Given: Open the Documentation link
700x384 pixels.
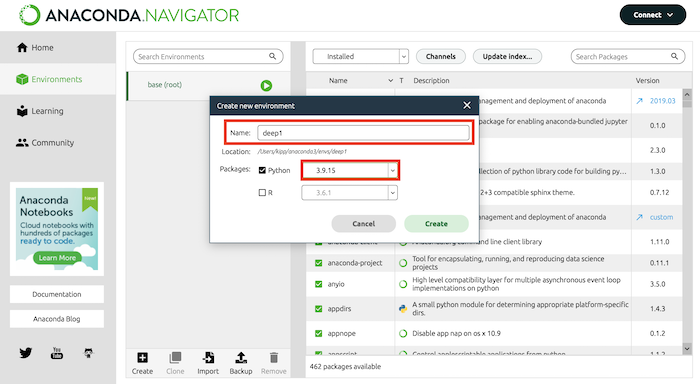Looking at the screenshot, I should (57, 294).
